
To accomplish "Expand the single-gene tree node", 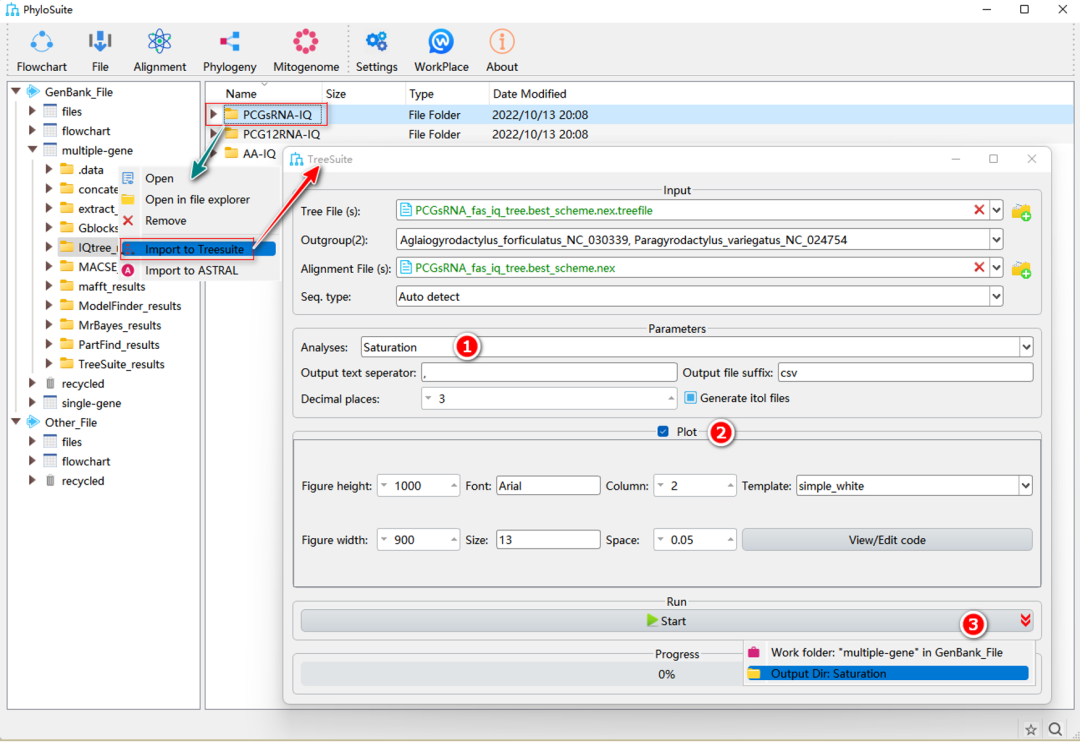I will pos(32,402).
